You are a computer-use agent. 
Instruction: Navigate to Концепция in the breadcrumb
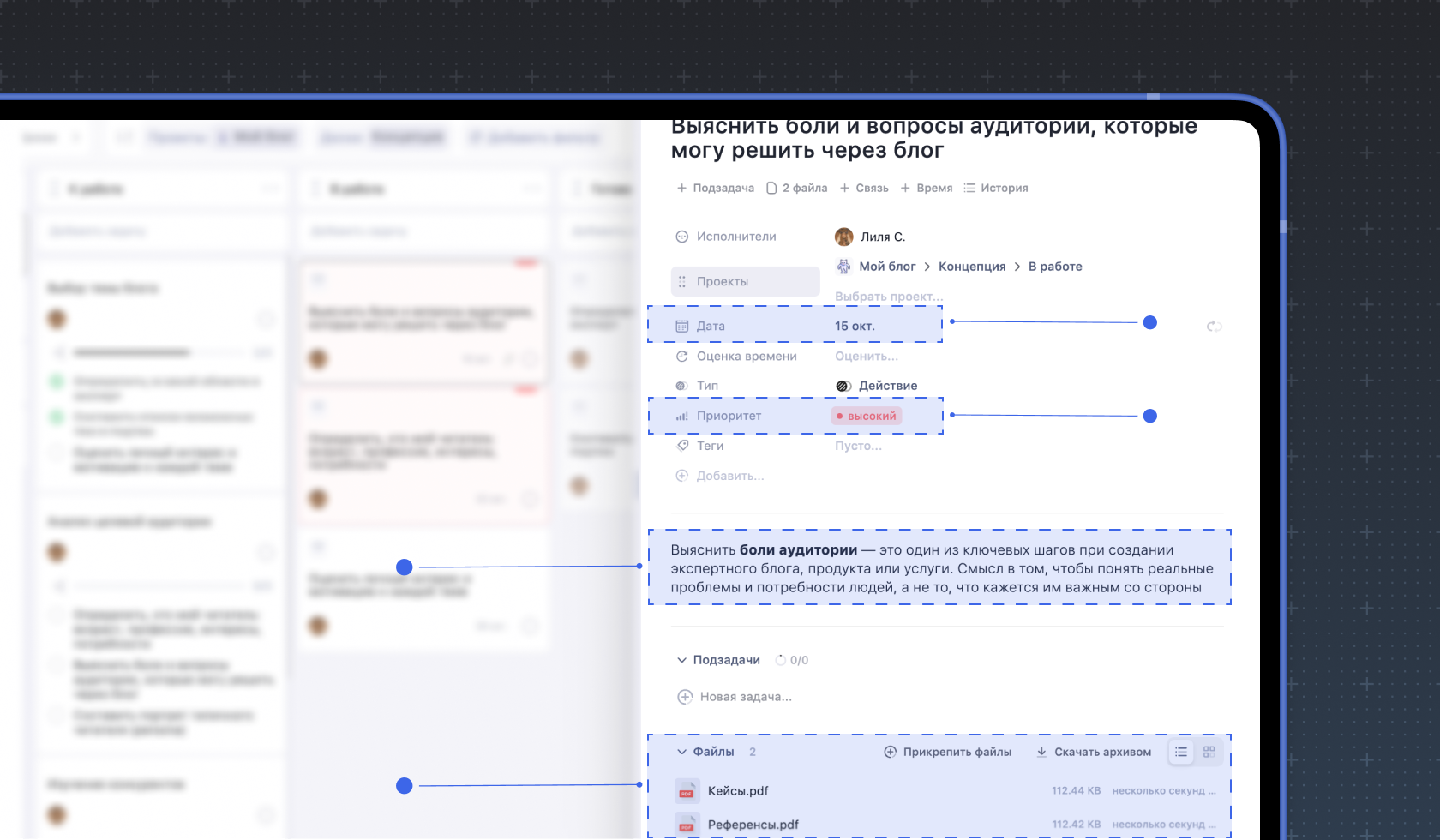coord(972,266)
